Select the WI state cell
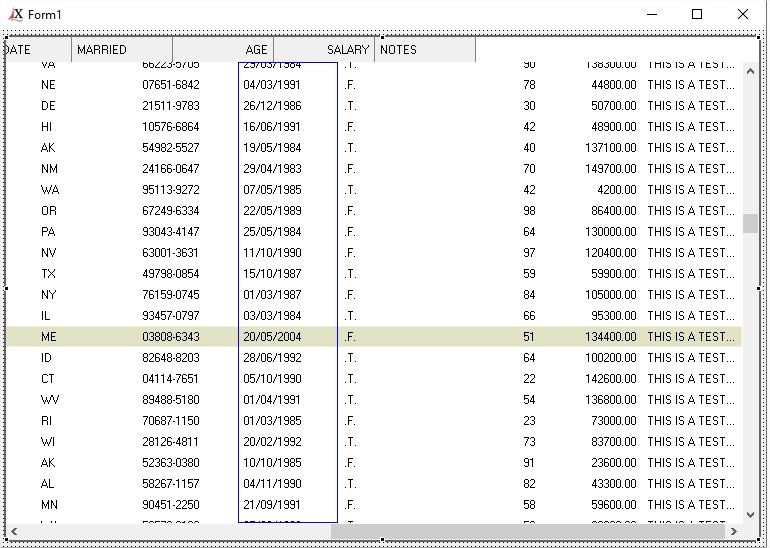This screenshot has height=548, width=770. pos(48,442)
